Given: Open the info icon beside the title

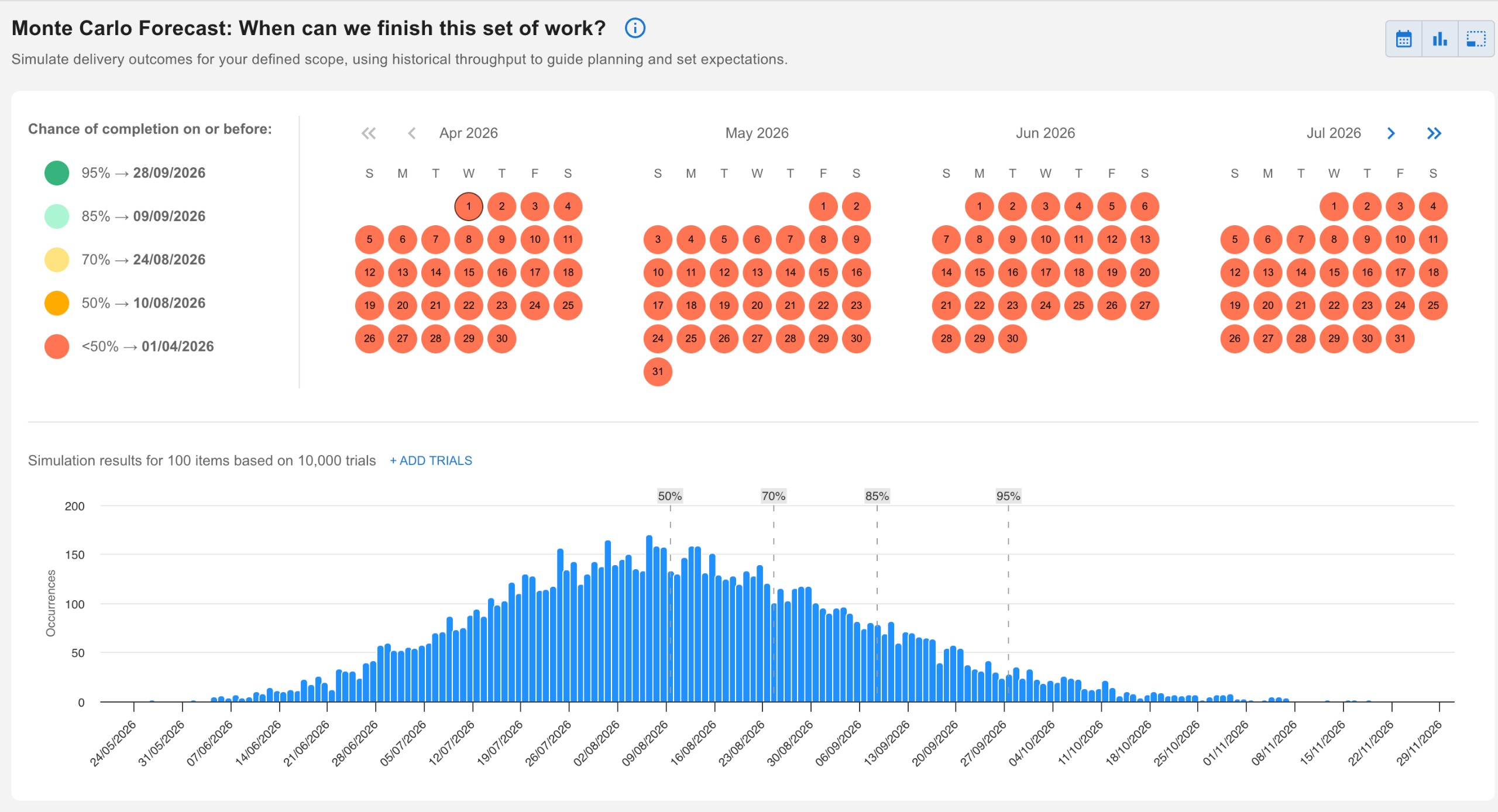Looking at the screenshot, I should click(x=635, y=28).
